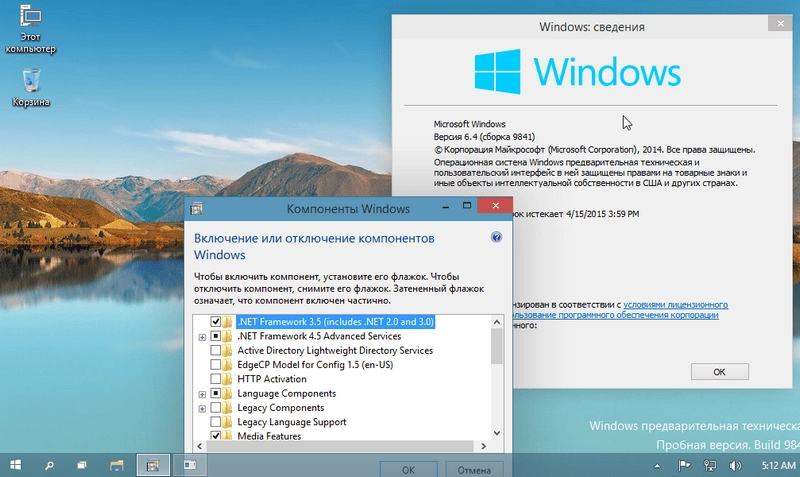Close the Windows: сведения window
Viewport: 800px width, 477px height.
point(780,23)
